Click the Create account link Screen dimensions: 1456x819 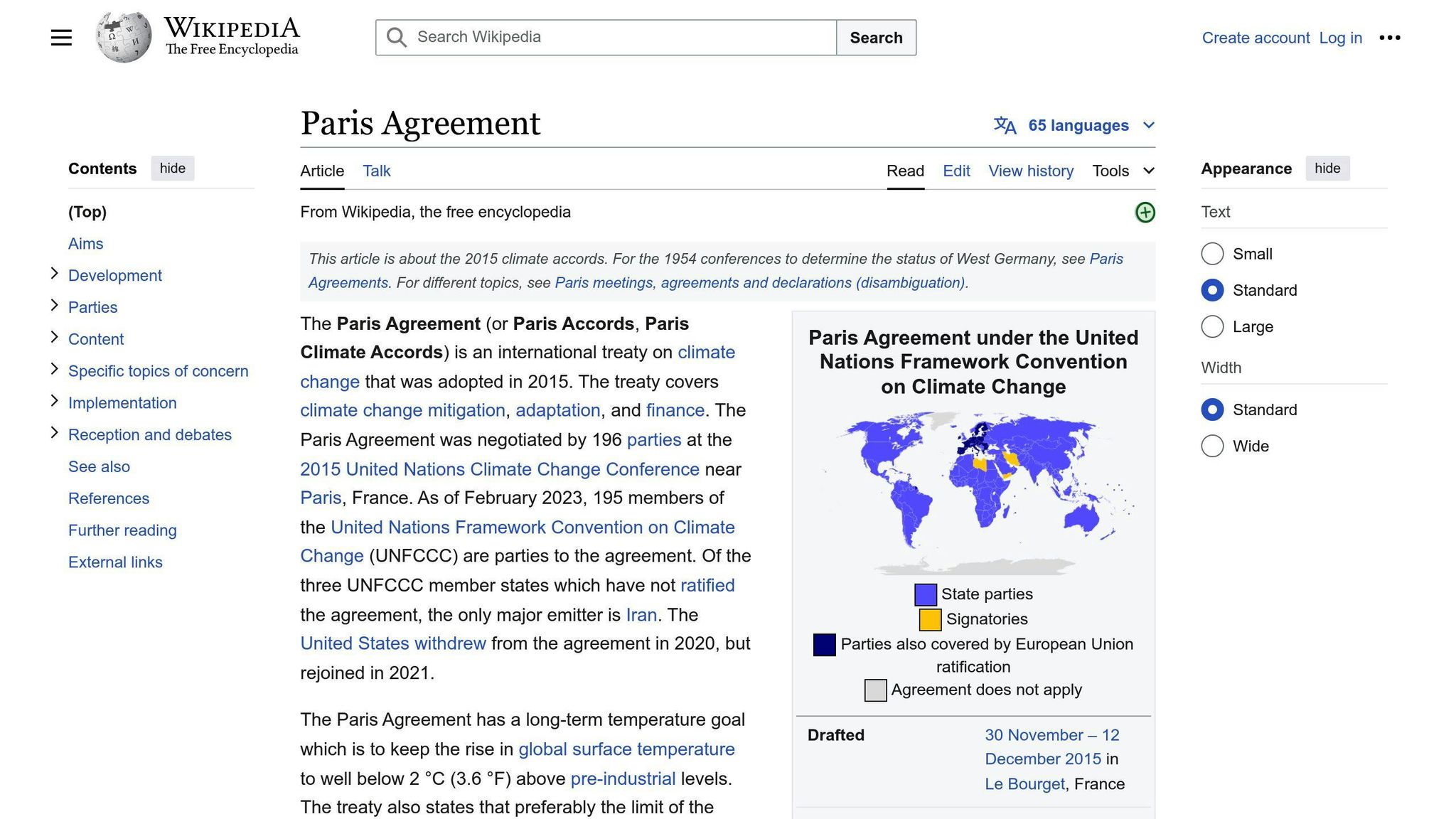[1256, 38]
